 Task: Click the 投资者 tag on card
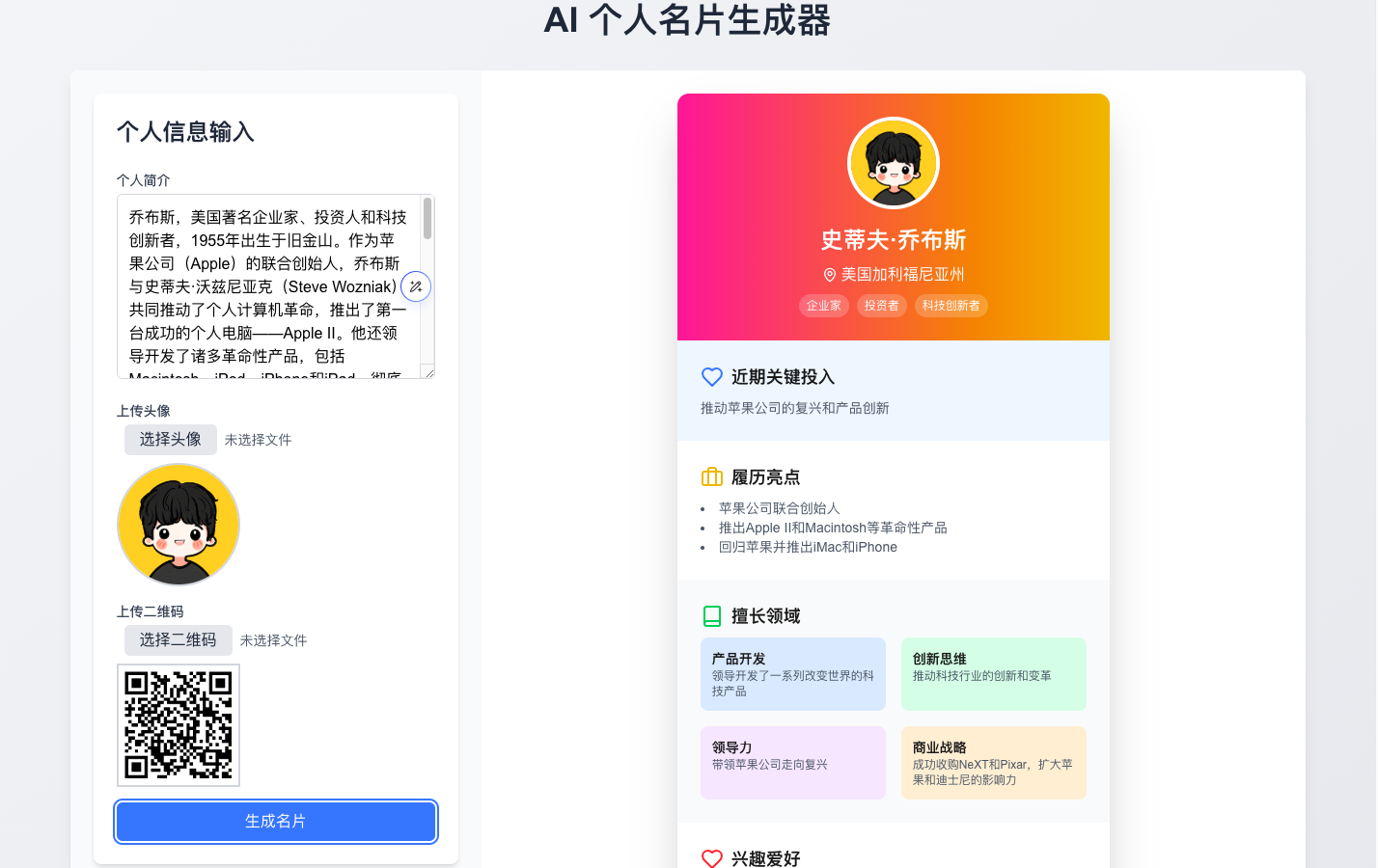882,306
